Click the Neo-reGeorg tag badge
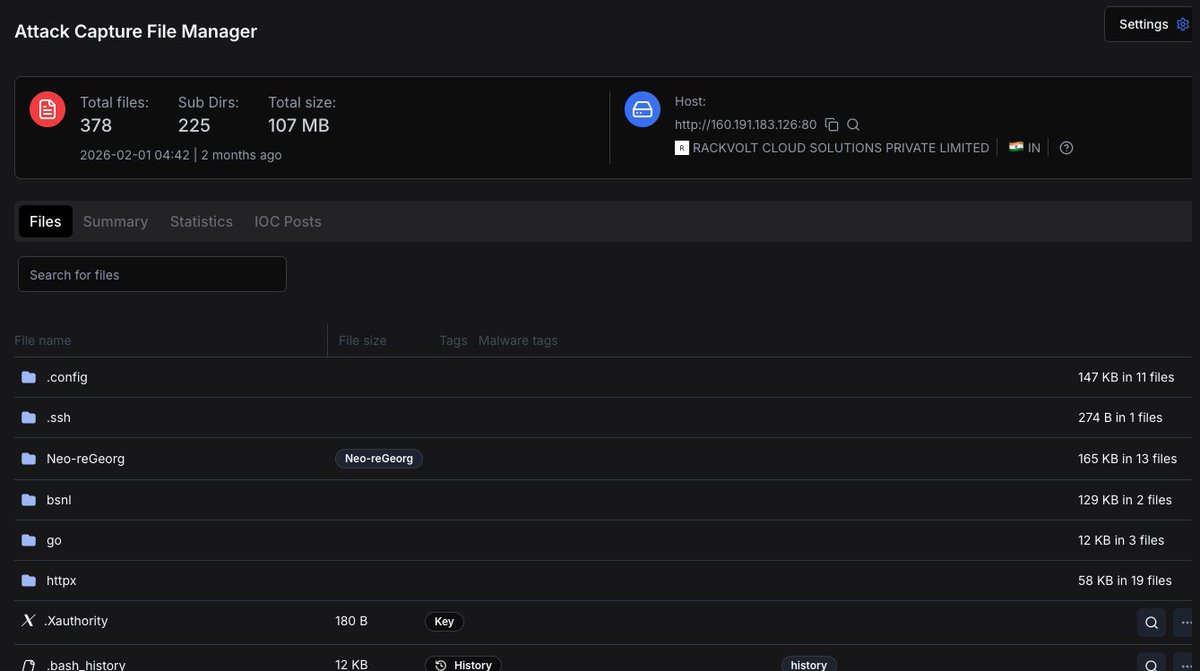 point(379,458)
